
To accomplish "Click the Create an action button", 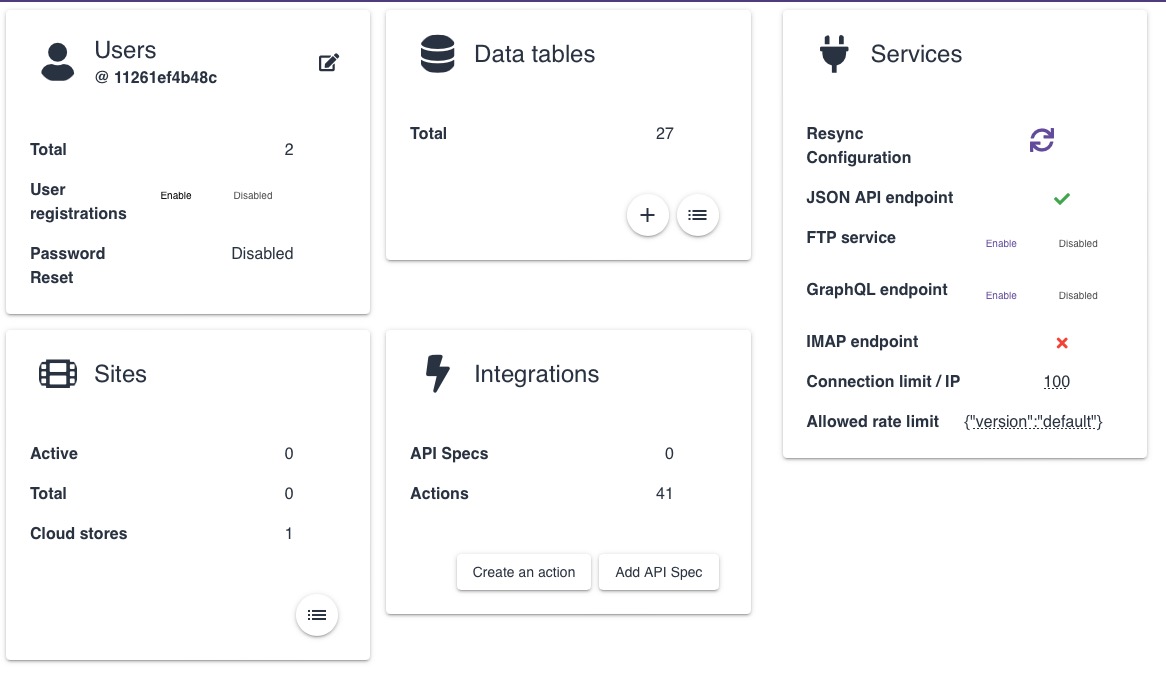I will click(524, 572).
